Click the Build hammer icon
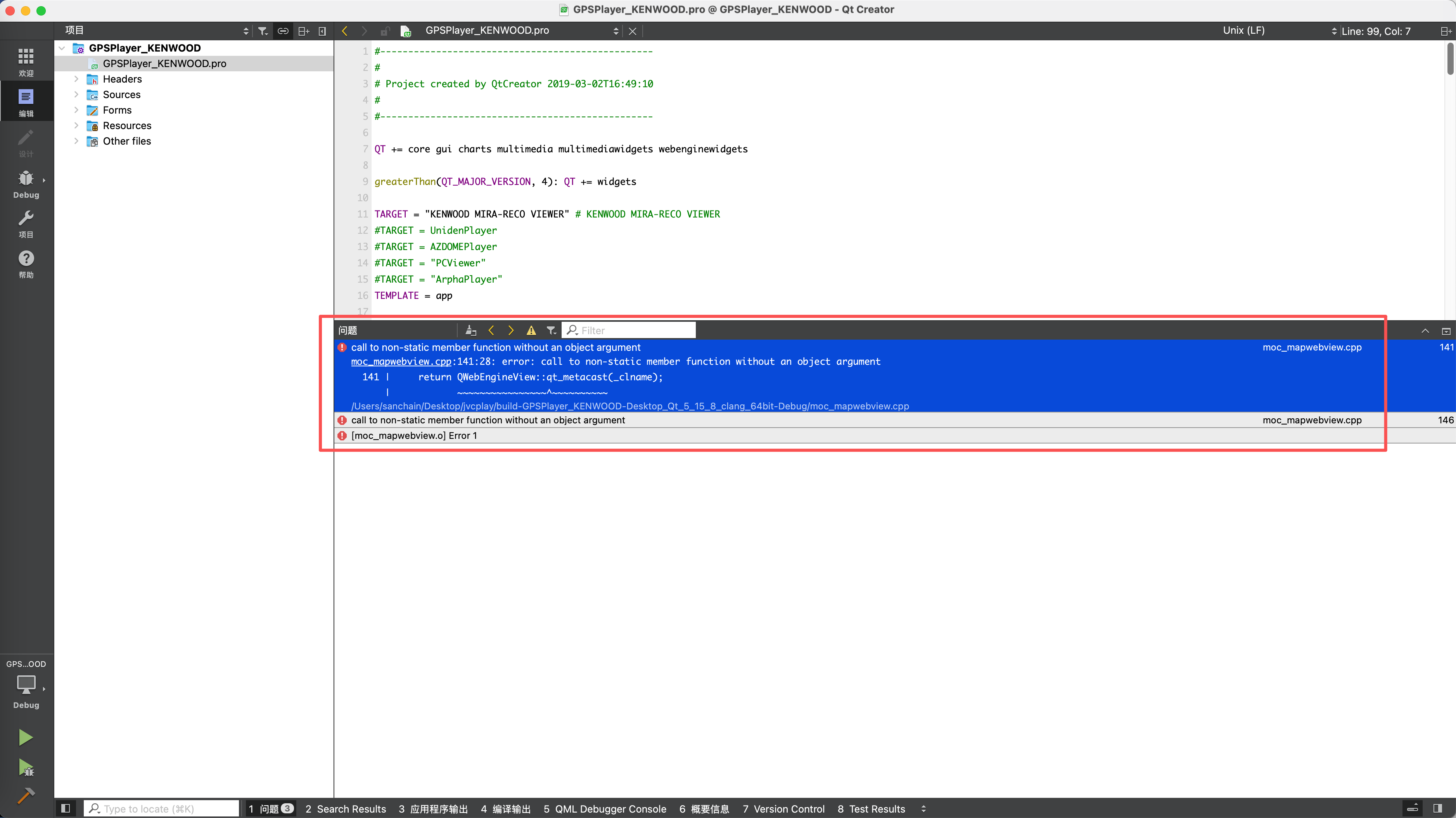 [26, 796]
